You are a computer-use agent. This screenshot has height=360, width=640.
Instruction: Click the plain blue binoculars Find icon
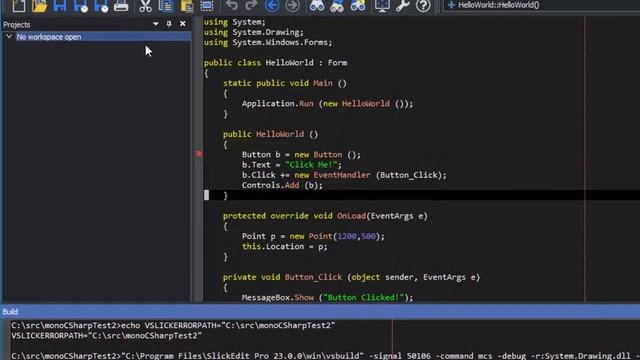(x=317, y=5)
